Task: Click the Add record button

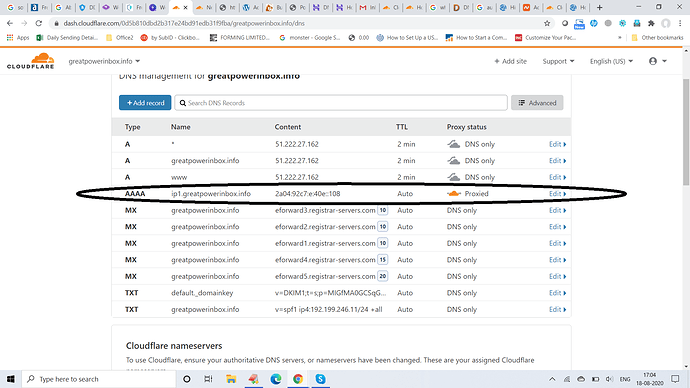Action: tap(145, 102)
